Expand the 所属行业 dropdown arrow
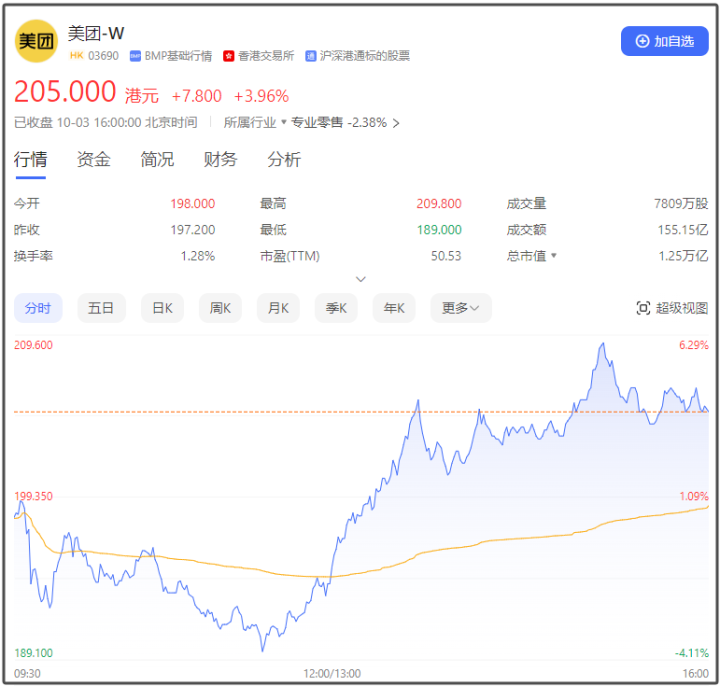Screen dimensions: 720x686 [x=284, y=122]
